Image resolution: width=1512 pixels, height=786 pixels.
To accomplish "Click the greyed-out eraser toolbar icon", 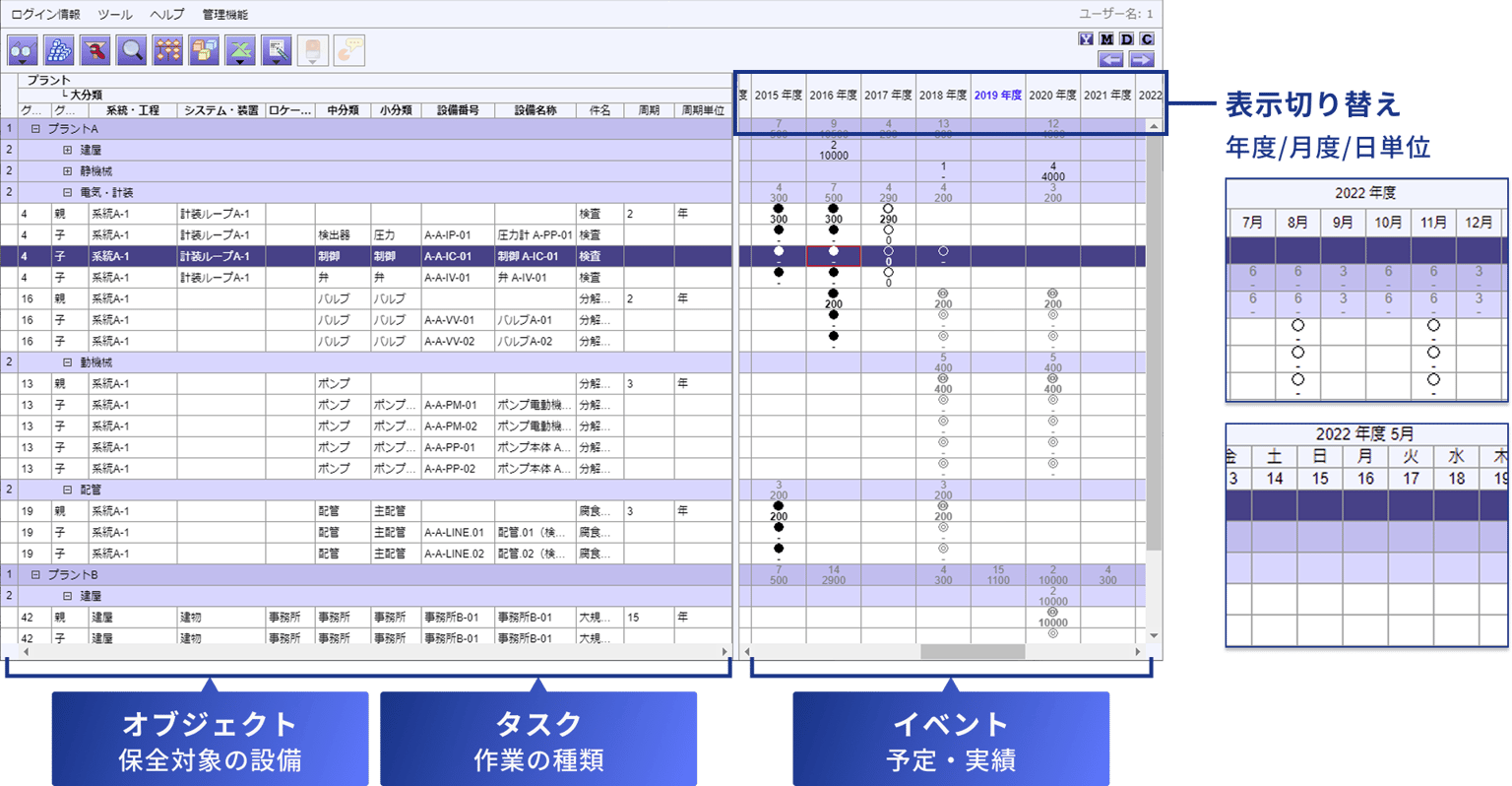I will (313, 50).
